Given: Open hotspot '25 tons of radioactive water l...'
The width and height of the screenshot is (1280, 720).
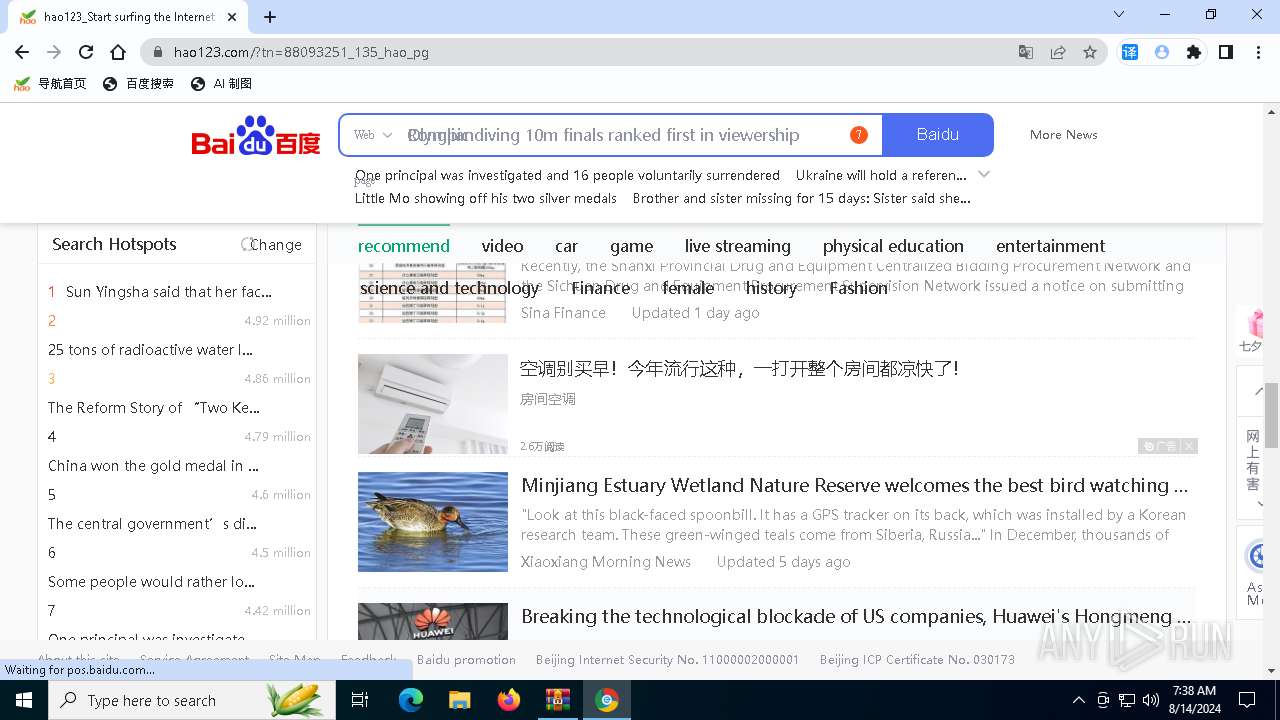Looking at the screenshot, I should click(x=150, y=350).
